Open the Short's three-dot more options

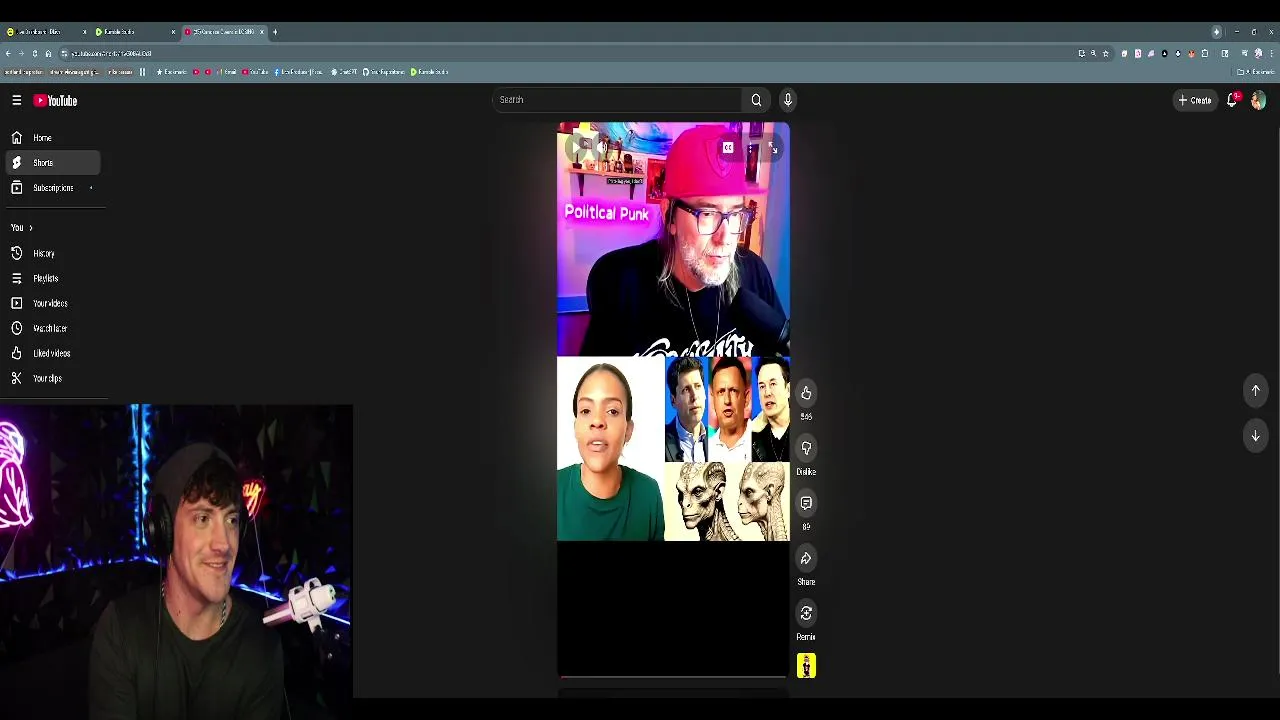coord(750,148)
